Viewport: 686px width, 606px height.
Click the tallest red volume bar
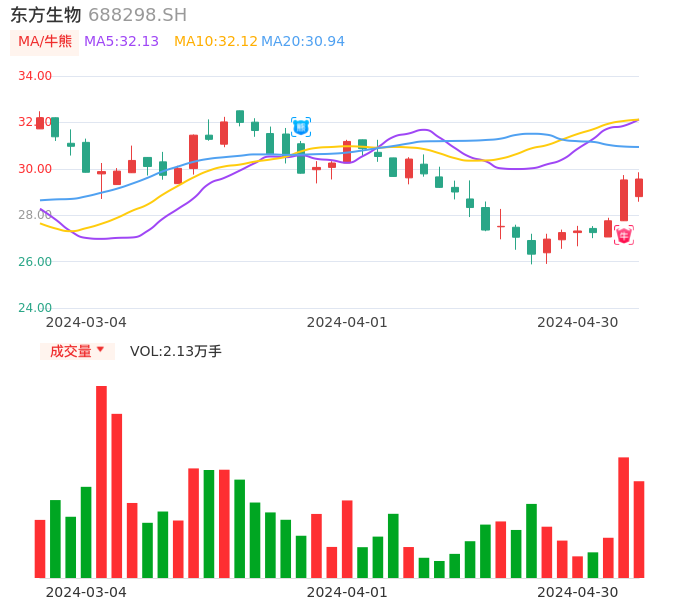[101, 480]
